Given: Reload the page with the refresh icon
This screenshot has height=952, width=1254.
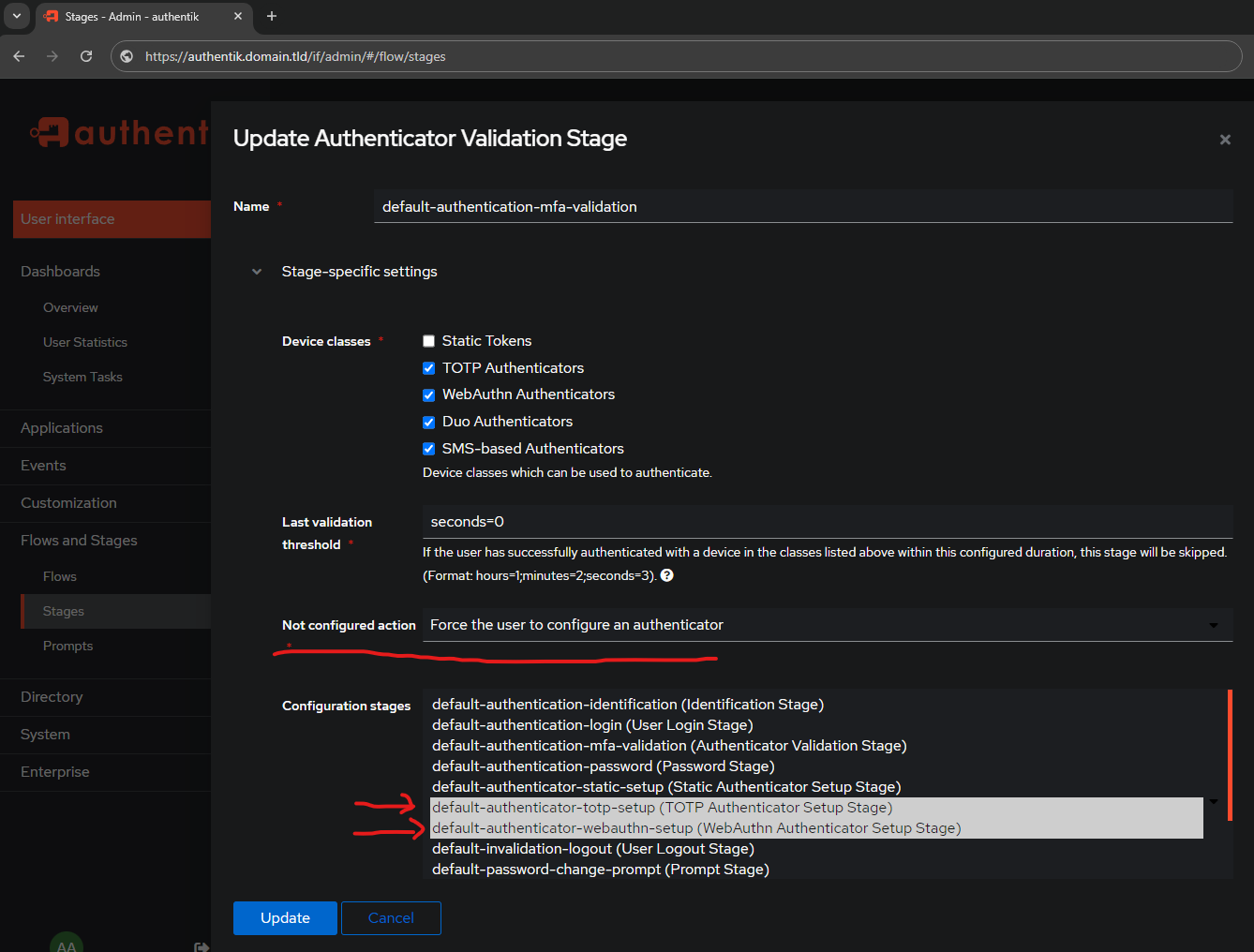Looking at the screenshot, I should pos(86,56).
